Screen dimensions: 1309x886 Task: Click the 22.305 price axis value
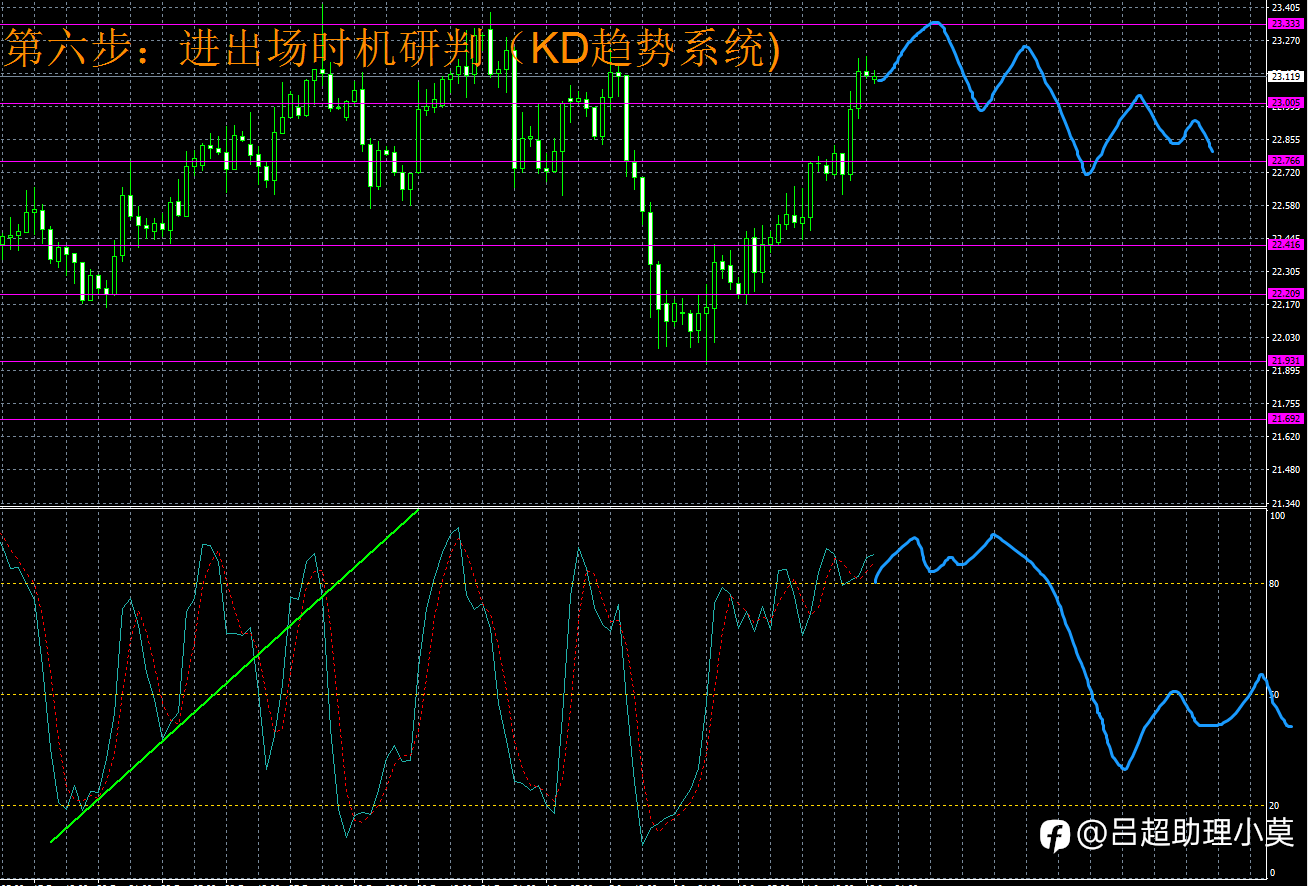click(x=1285, y=271)
